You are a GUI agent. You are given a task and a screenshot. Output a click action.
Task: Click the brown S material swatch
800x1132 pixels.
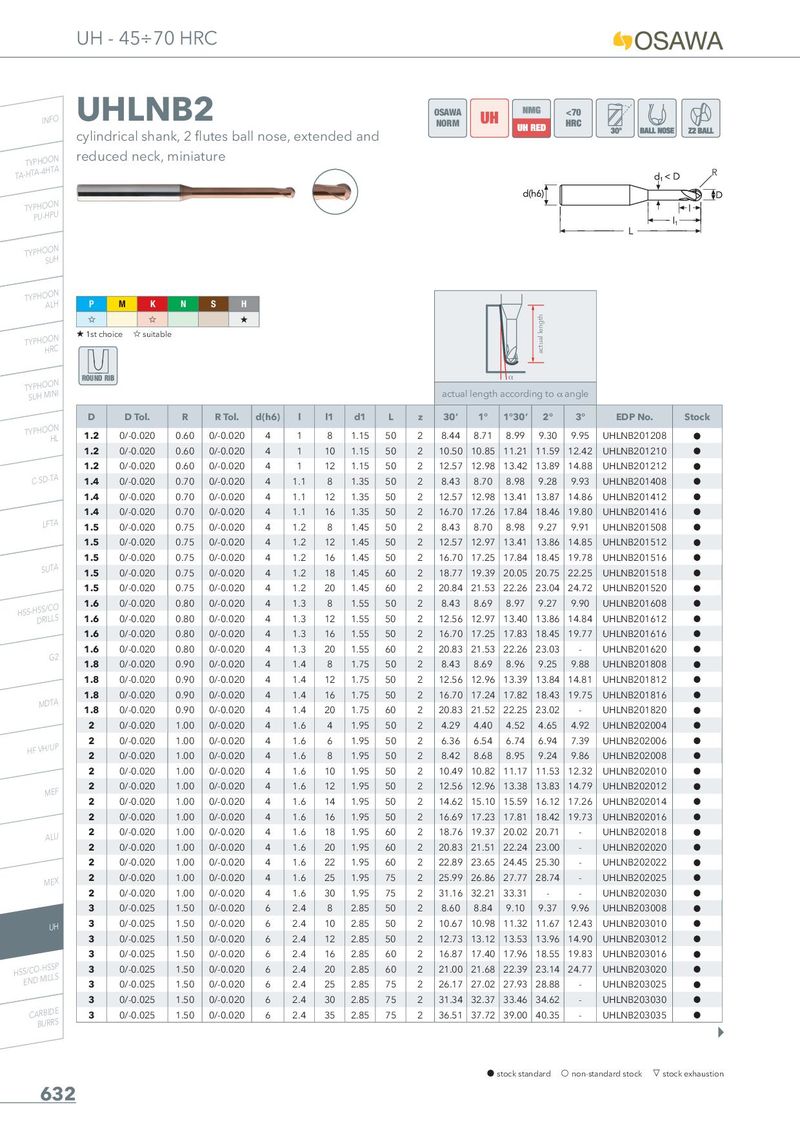tap(213, 304)
